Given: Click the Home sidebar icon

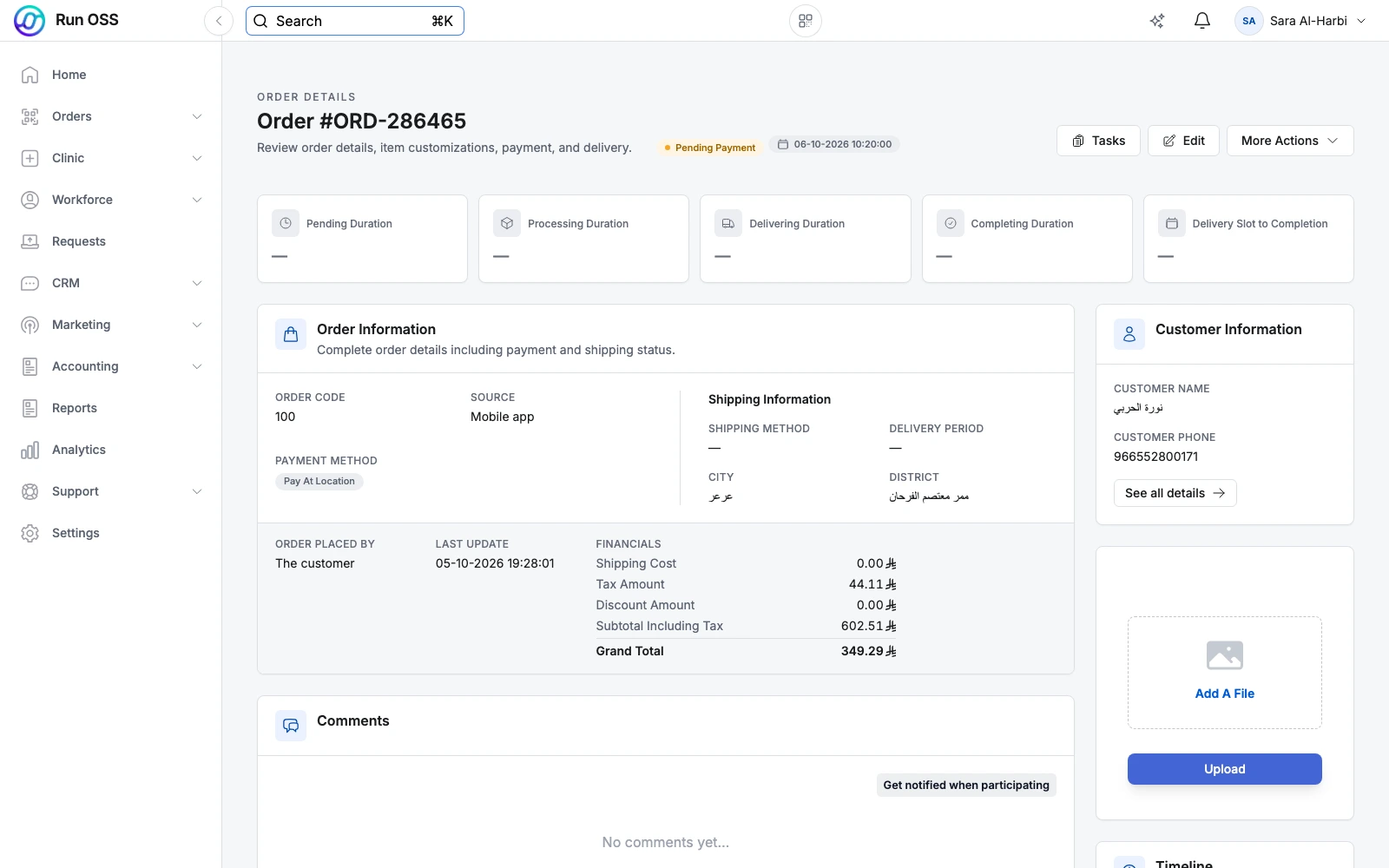Looking at the screenshot, I should tap(30, 75).
